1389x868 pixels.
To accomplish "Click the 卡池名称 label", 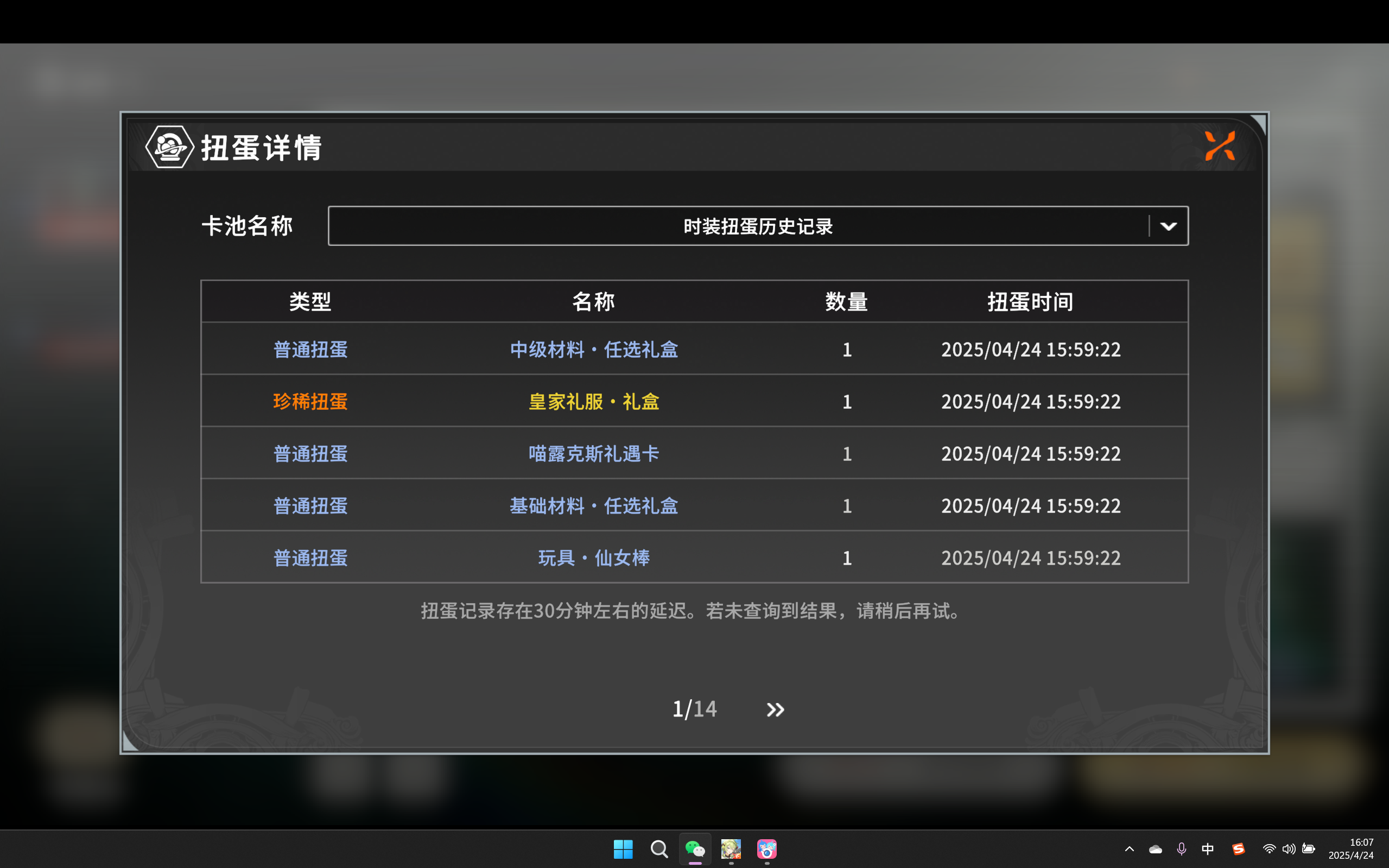I will (248, 226).
